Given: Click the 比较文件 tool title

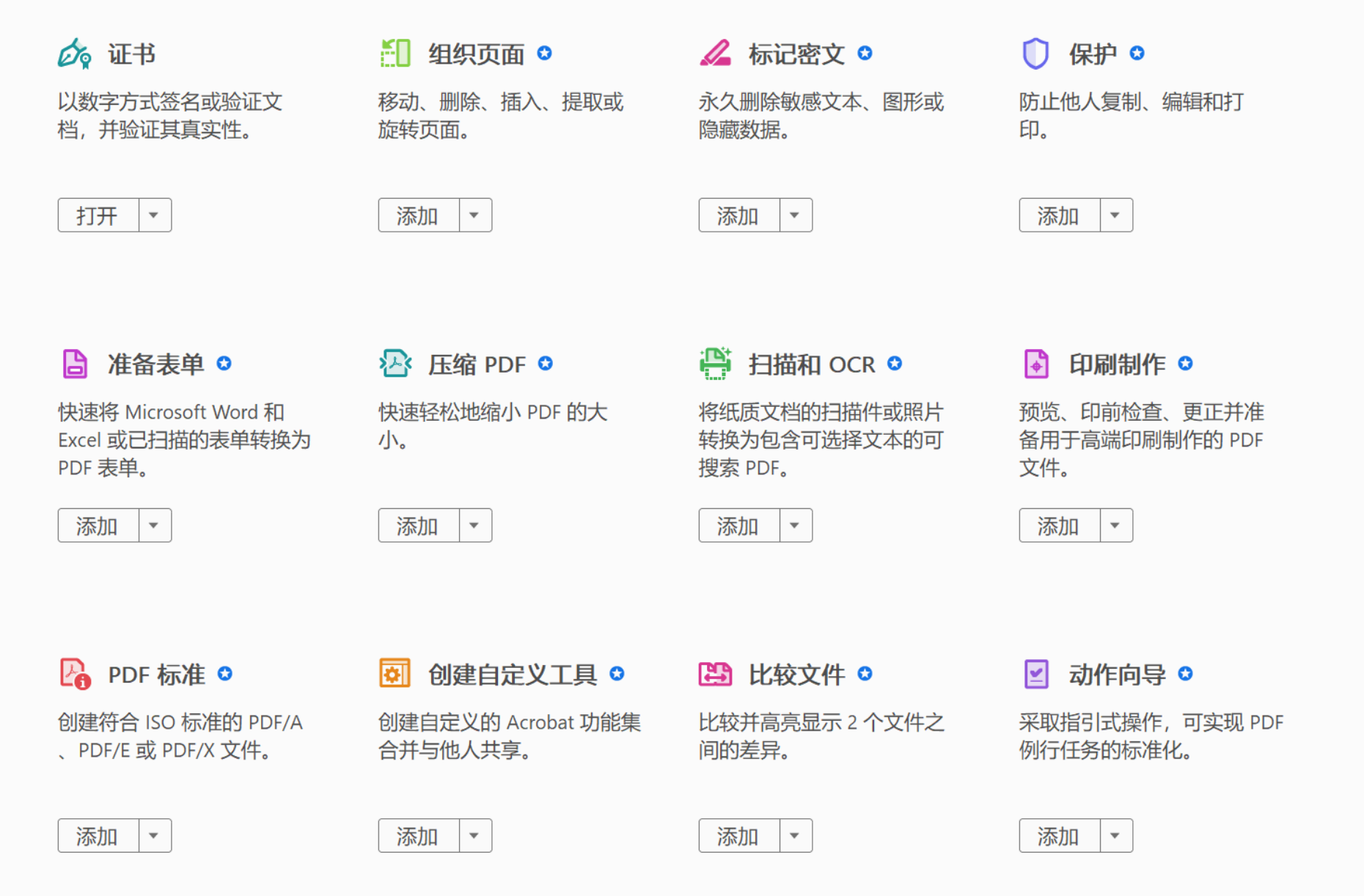Looking at the screenshot, I should [x=797, y=675].
